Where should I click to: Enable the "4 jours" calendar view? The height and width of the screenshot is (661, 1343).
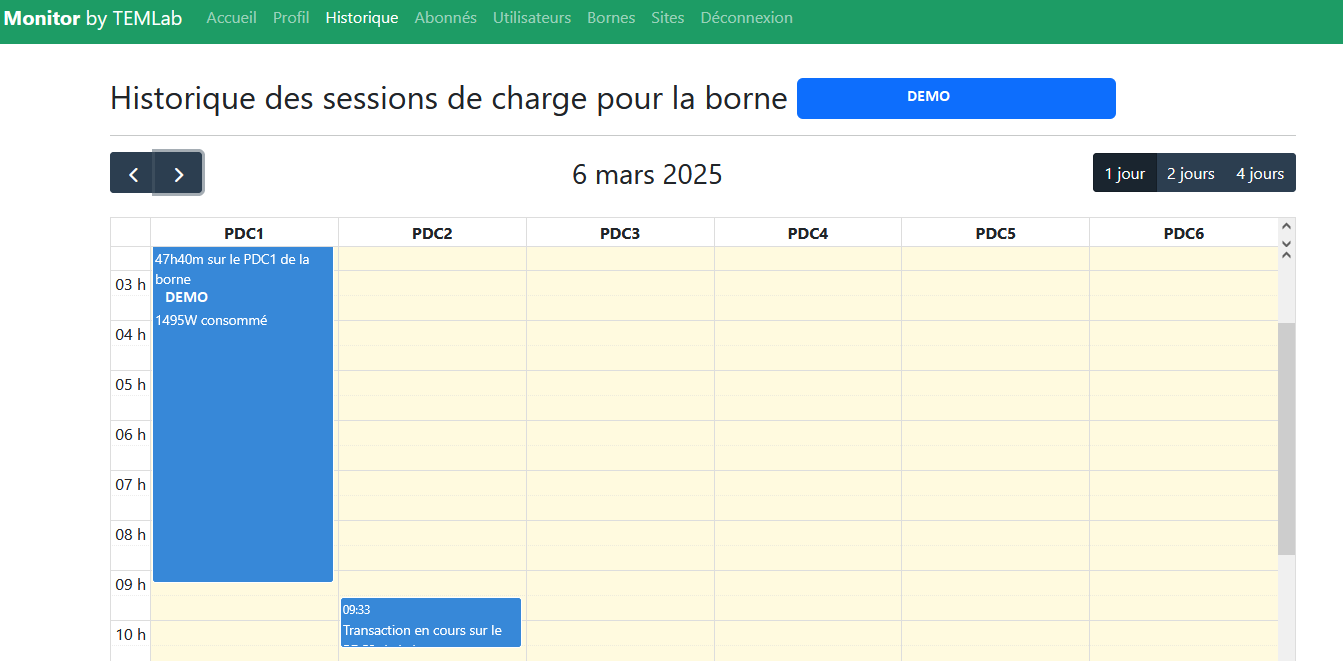click(1259, 172)
